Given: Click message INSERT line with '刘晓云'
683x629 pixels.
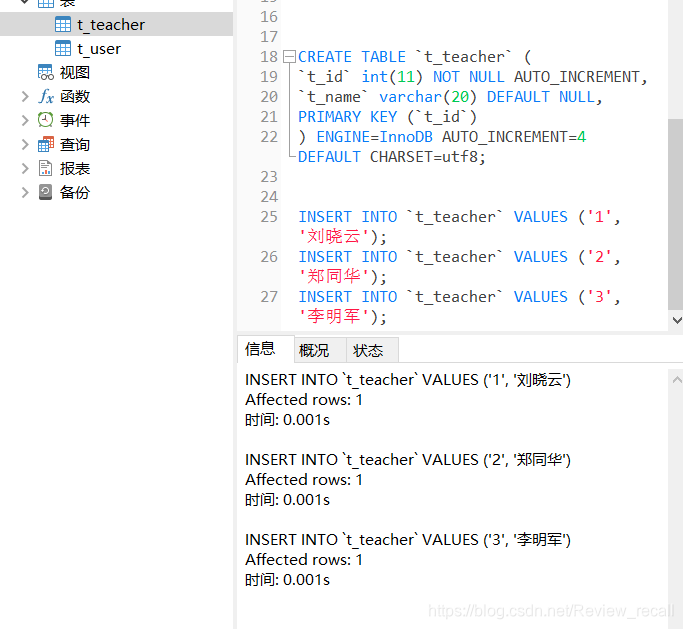Looking at the screenshot, I should tap(408, 380).
